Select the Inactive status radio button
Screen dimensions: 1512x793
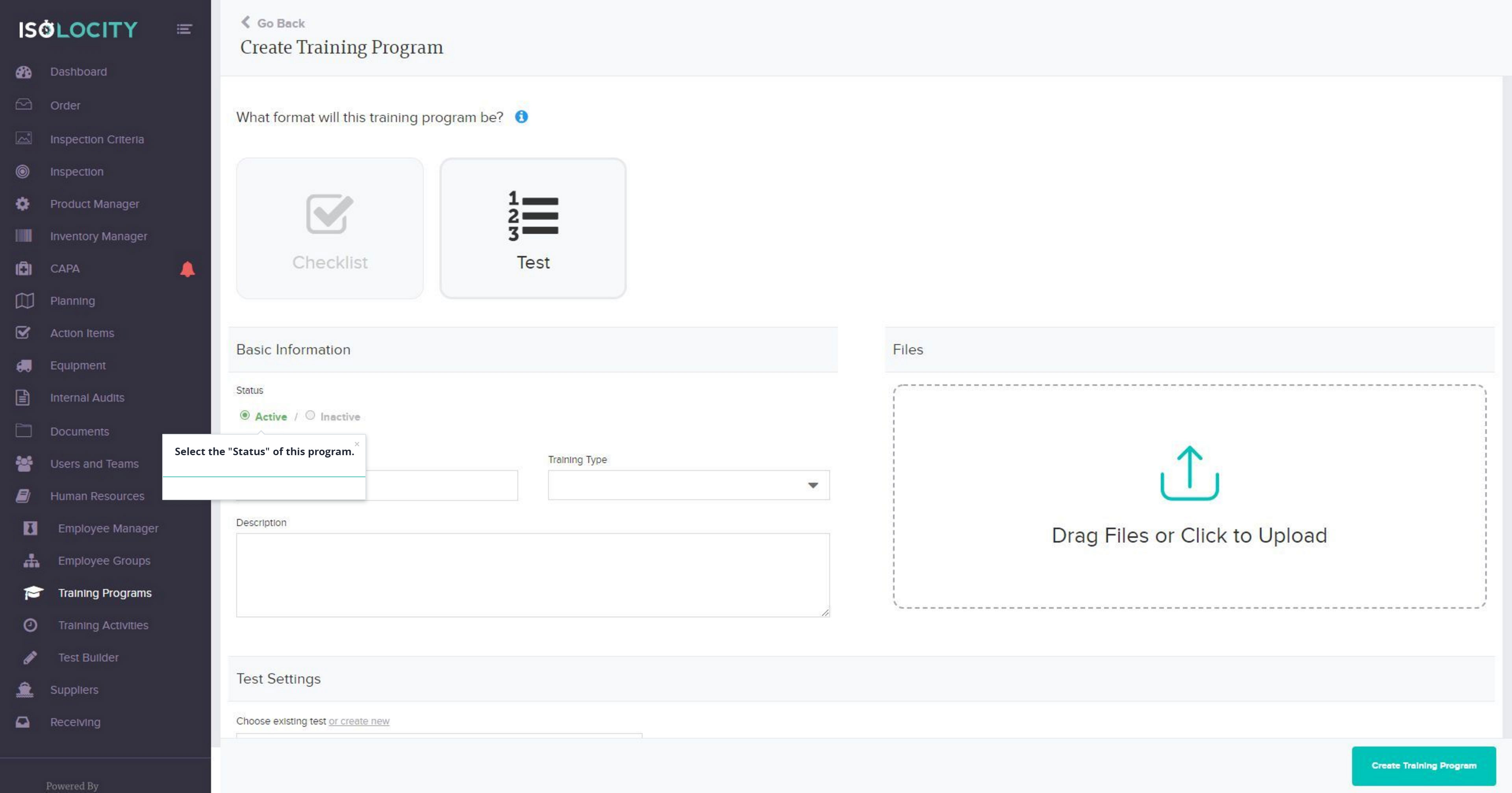click(x=310, y=415)
